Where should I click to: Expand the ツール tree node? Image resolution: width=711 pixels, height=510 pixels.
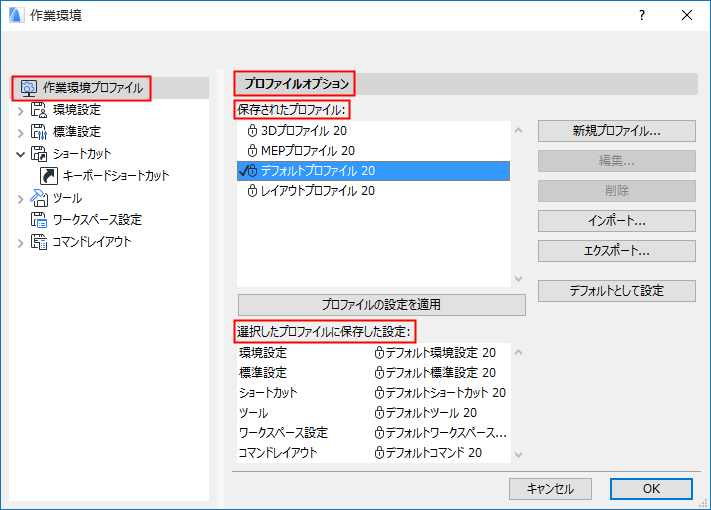click(x=20, y=199)
